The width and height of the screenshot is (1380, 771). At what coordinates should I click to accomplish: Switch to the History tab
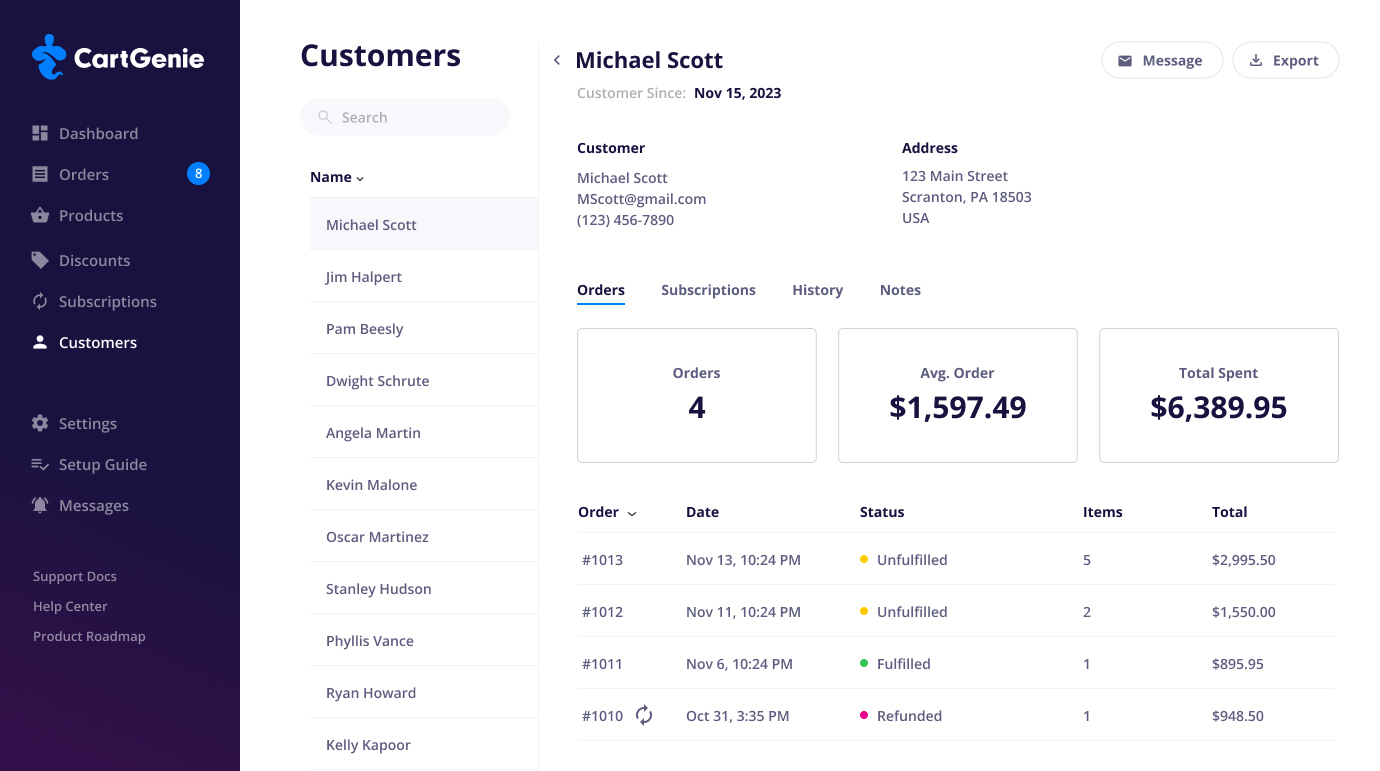(x=817, y=290)
